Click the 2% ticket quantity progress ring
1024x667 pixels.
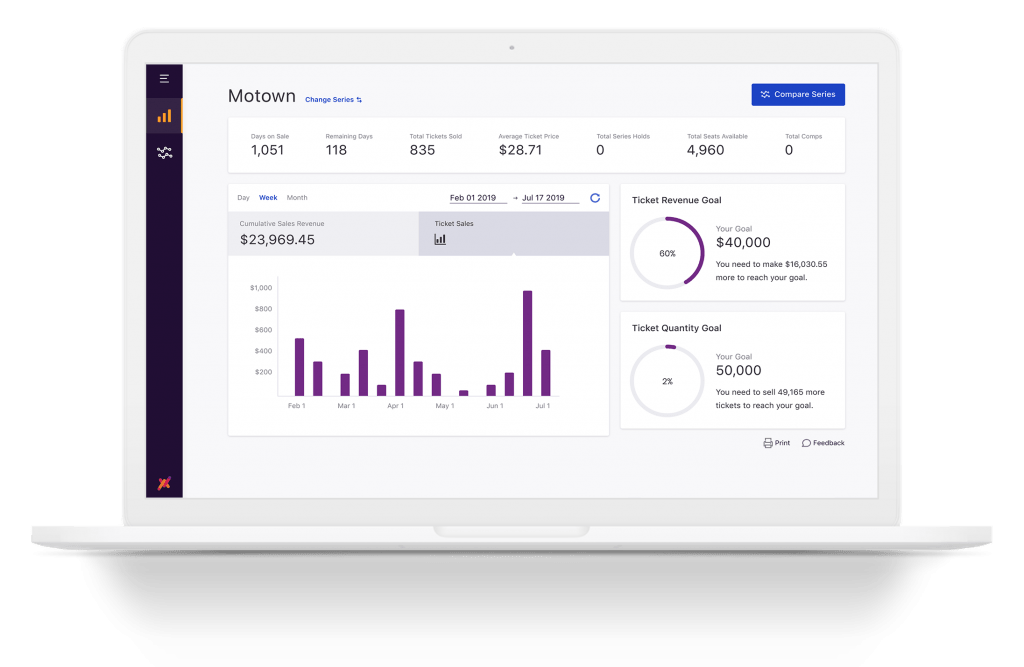667,381
